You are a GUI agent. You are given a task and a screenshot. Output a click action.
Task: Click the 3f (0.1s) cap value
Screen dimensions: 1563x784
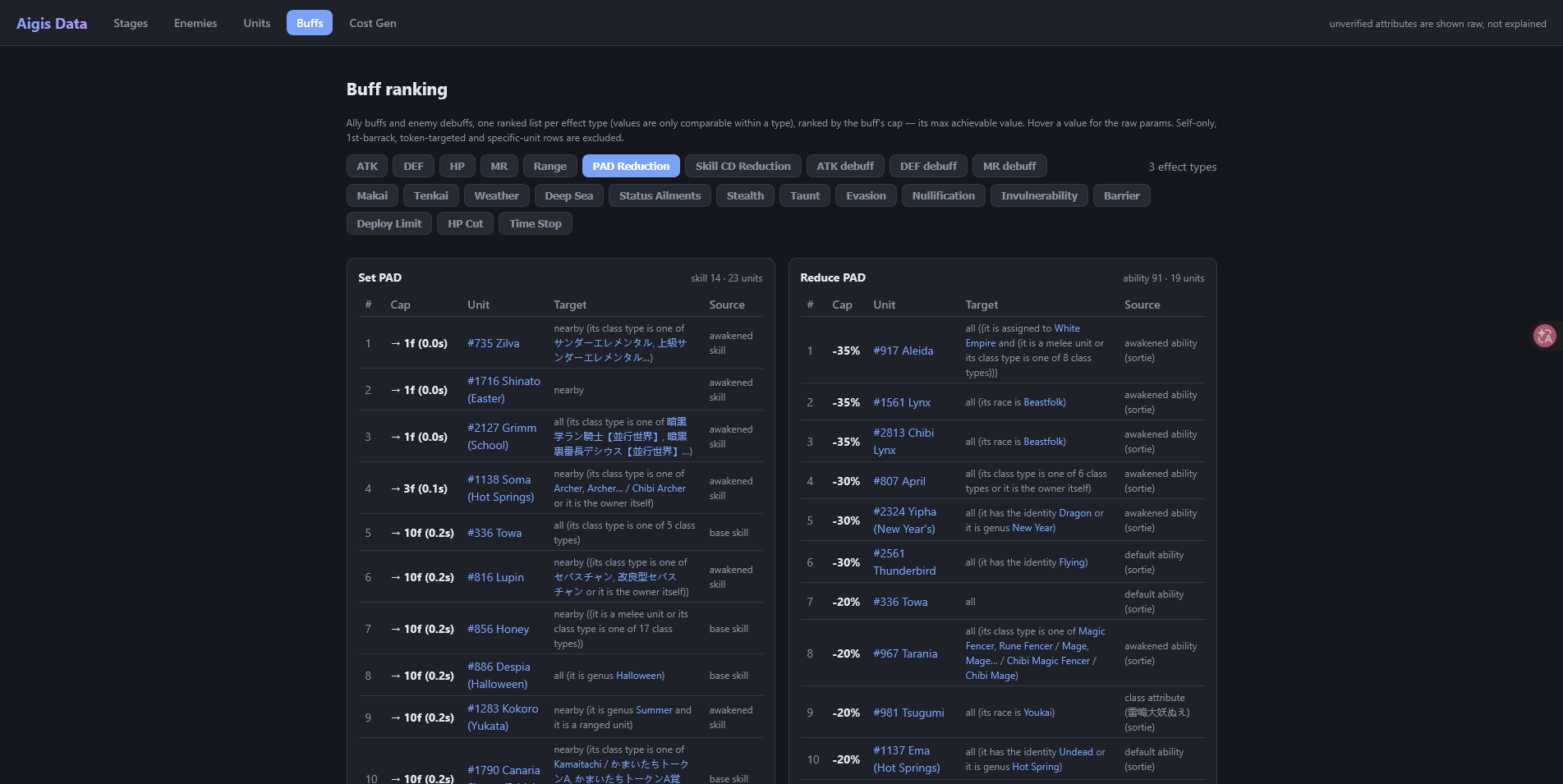pyautogui.click(x=419, y=488)
